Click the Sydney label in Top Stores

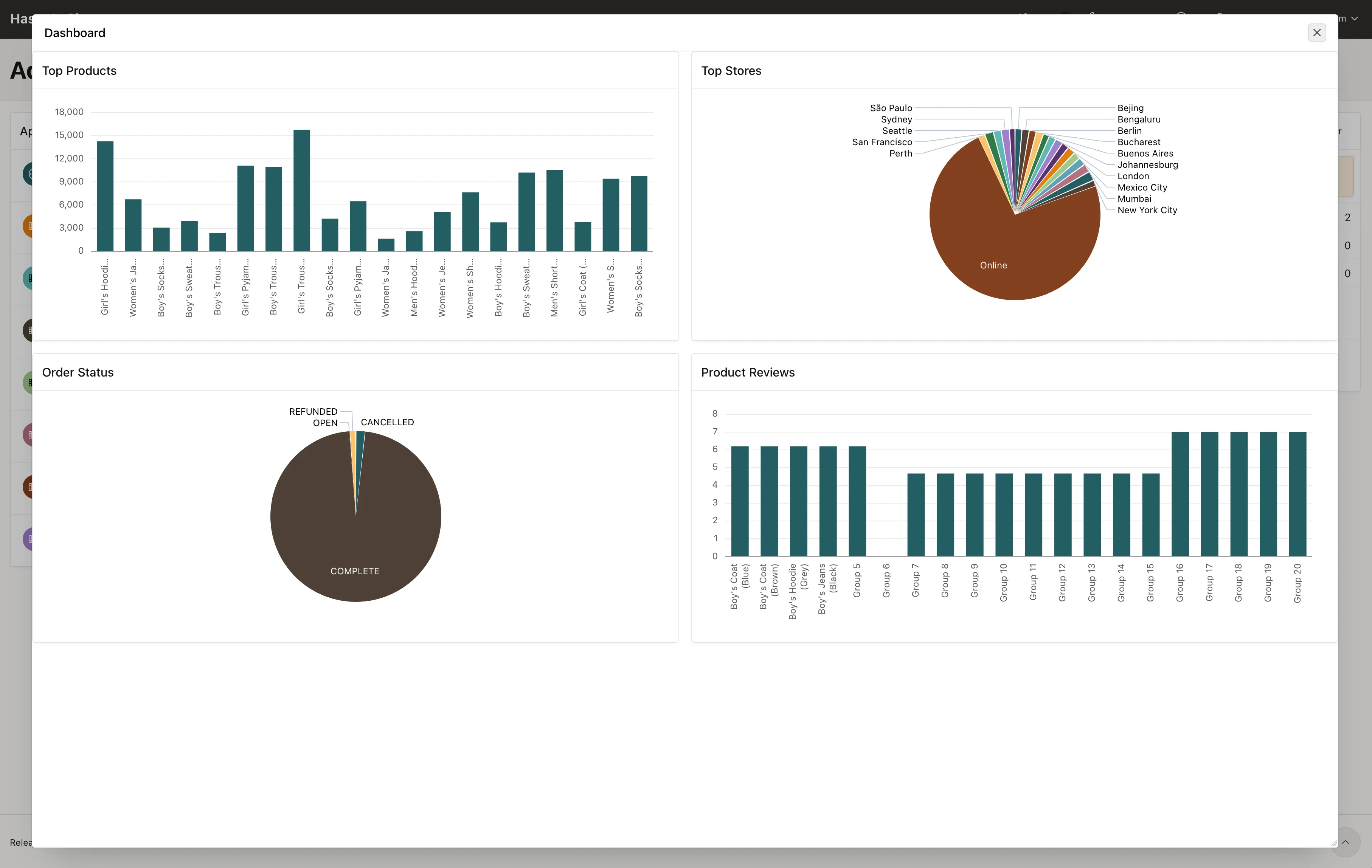897,119
